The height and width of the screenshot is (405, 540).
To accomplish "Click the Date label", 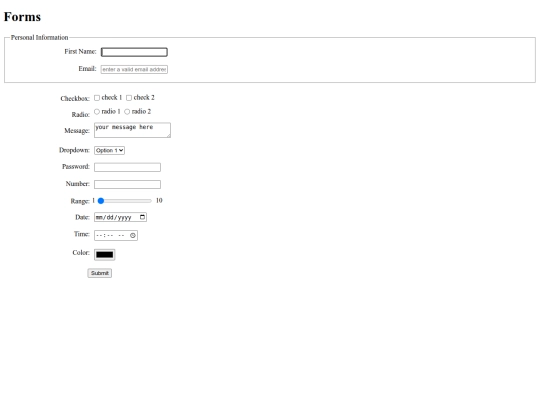I will click(82, 217).
